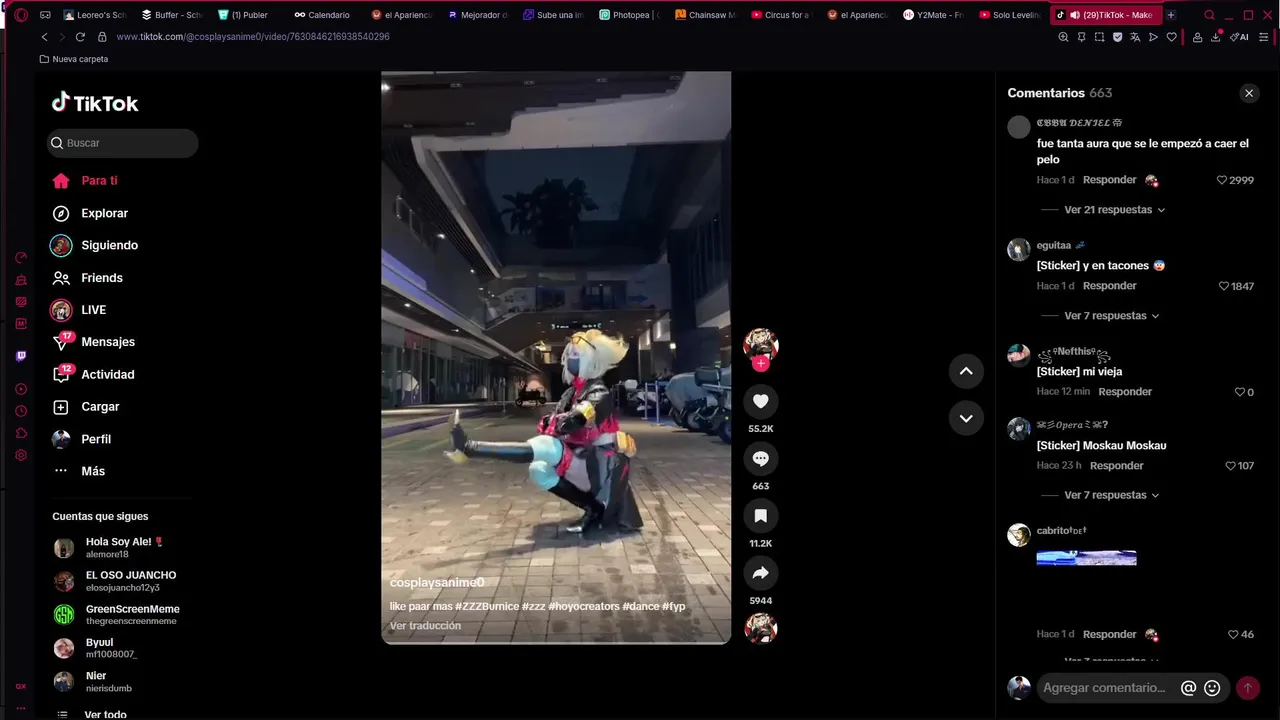Share the video using arrow icon
Image resolution: width=1280 pixels, height=720 pixels.
[760, 573]
